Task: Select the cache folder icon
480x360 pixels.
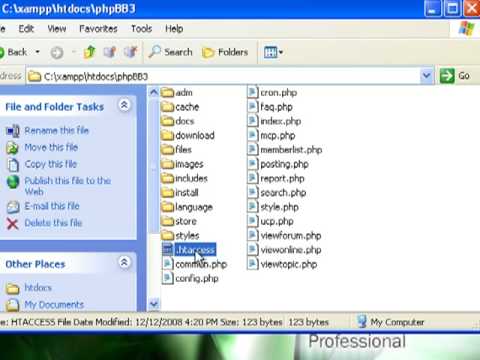Action: tap(168, 107)
